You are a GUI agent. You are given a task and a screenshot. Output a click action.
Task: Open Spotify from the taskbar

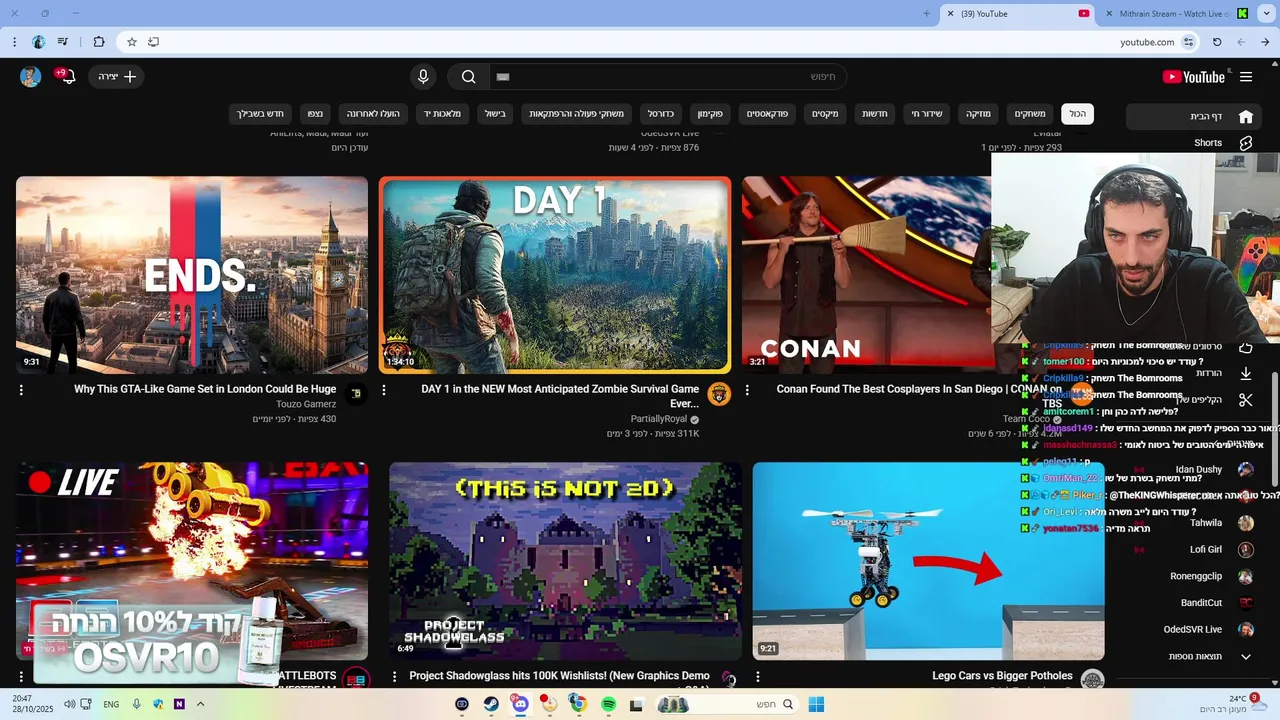608,704
